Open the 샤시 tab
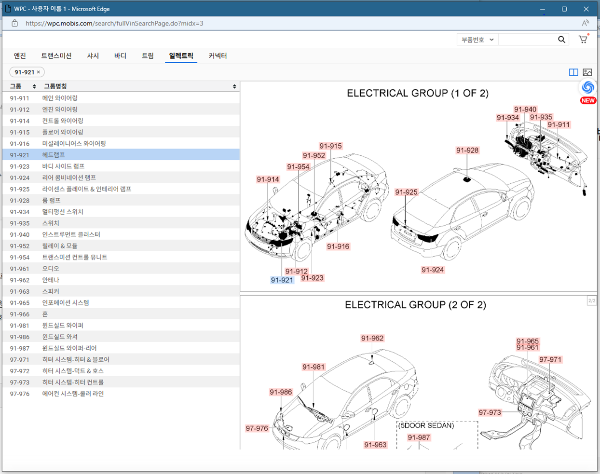The height and width of the screenshot is (474, 600). click(93, 56)
